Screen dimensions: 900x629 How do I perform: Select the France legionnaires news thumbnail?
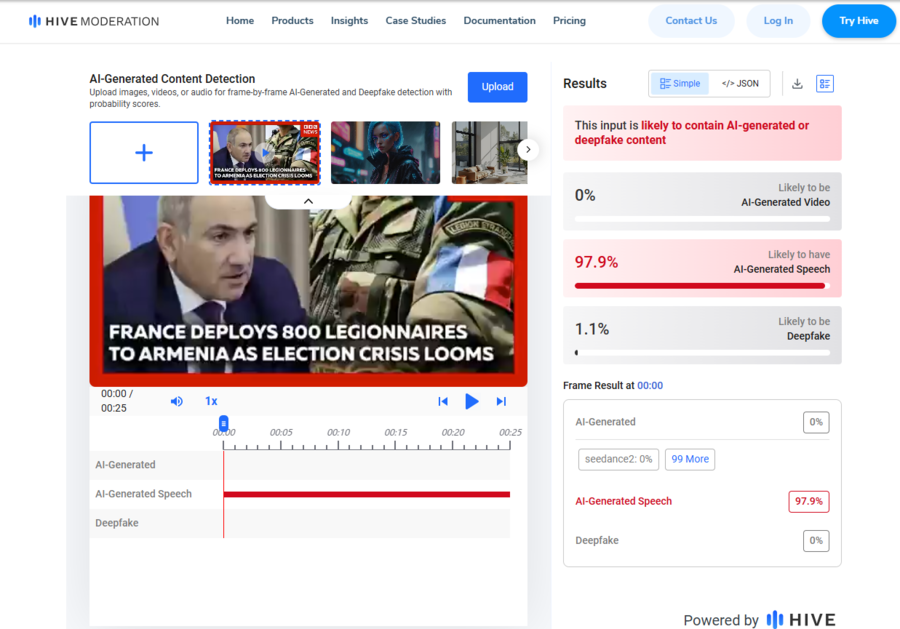coord(265,153)
